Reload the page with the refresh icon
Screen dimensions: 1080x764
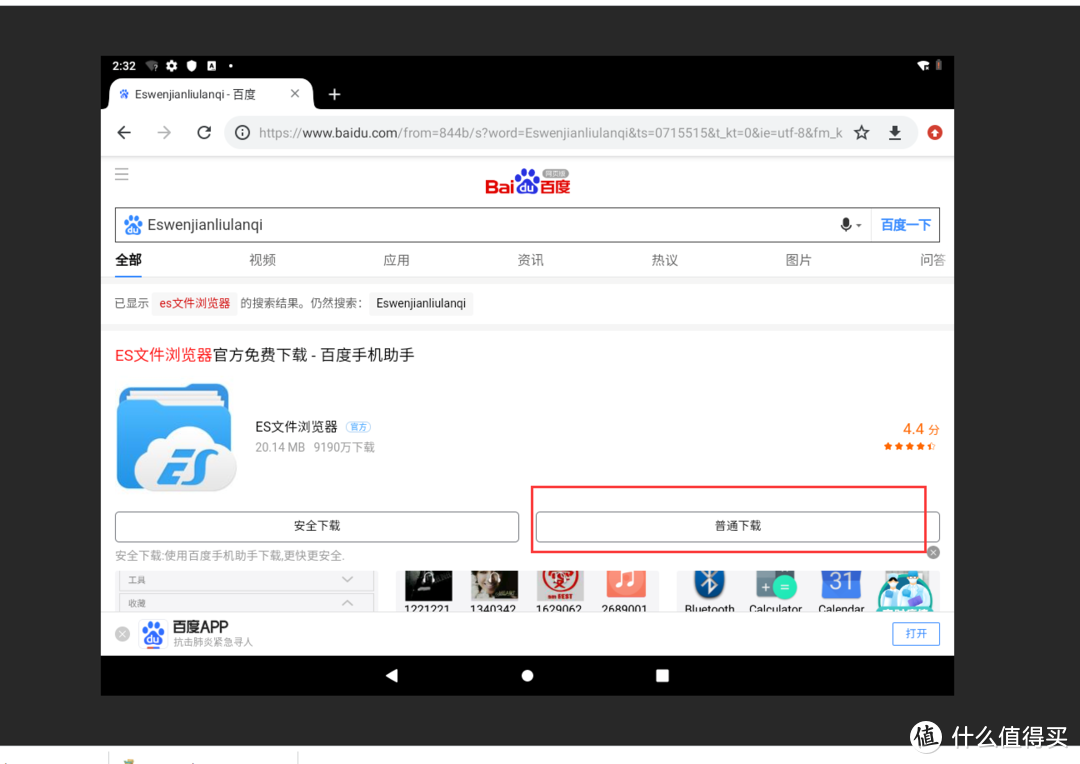pyautogui.click(x=204, y=132)
